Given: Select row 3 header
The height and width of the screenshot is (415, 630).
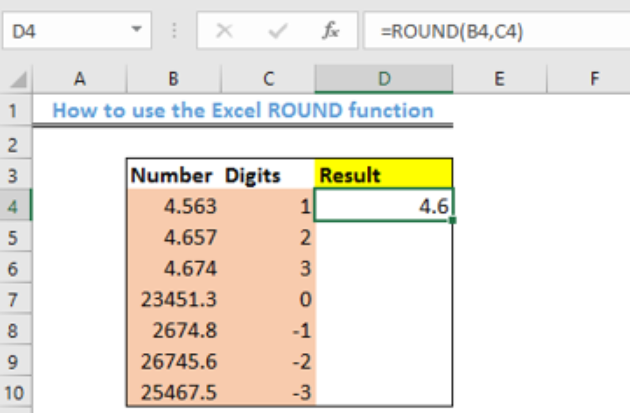Looking at the screenshot, I should point(16,174).
